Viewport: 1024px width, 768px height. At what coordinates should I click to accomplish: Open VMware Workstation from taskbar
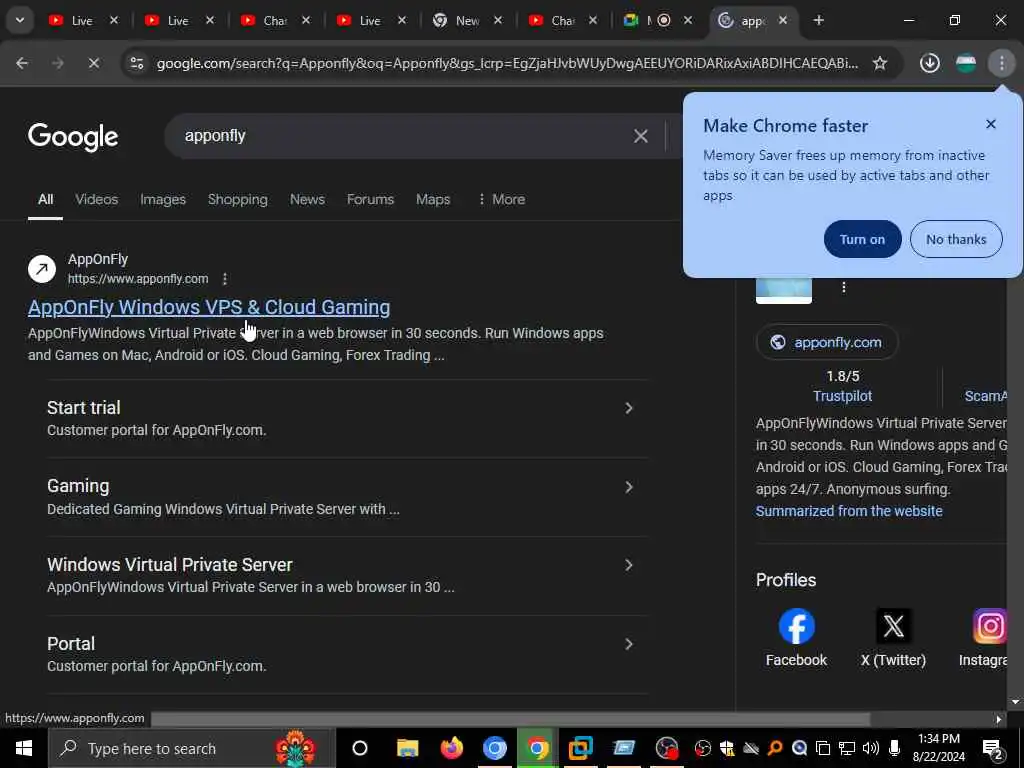pos(581,748)
